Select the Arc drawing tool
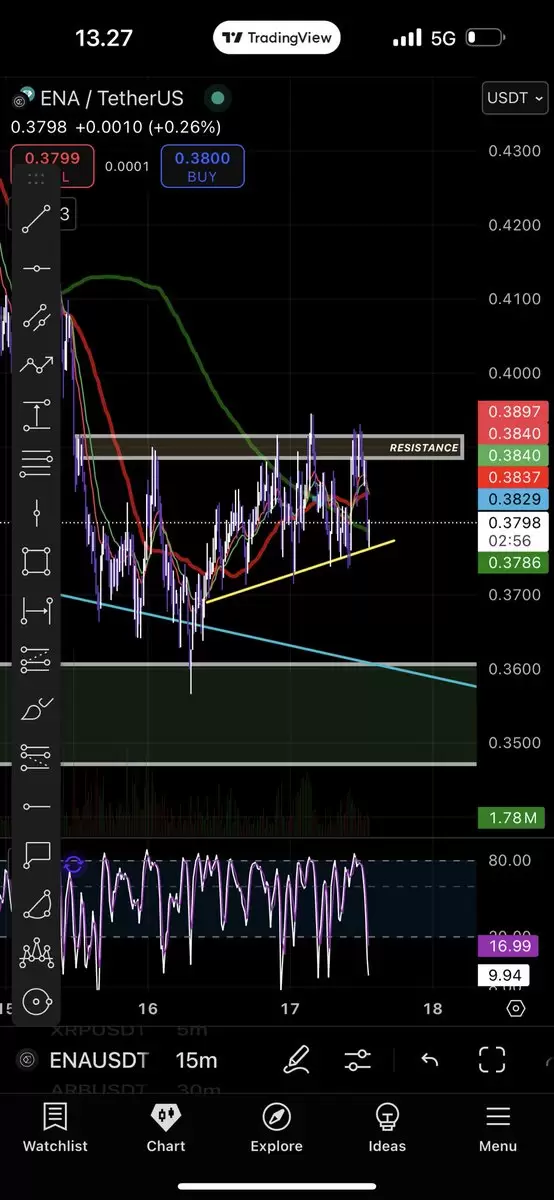Screen dimensions: 554x1200 37,903
